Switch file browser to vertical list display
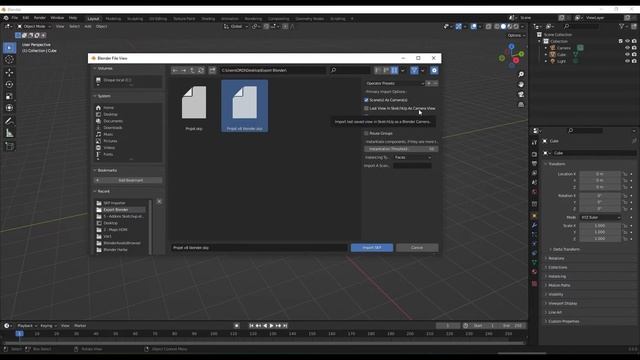The width and height of the screenshot is (640, 360). pyautogui.click(x=378, y=70)
